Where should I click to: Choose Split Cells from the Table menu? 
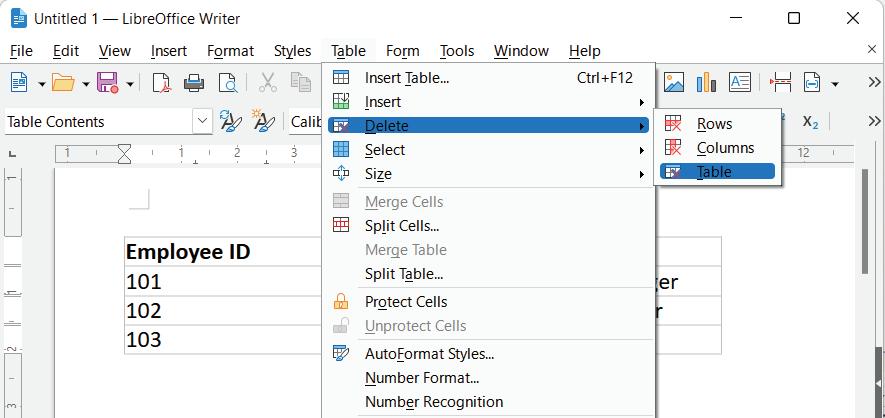402,226
